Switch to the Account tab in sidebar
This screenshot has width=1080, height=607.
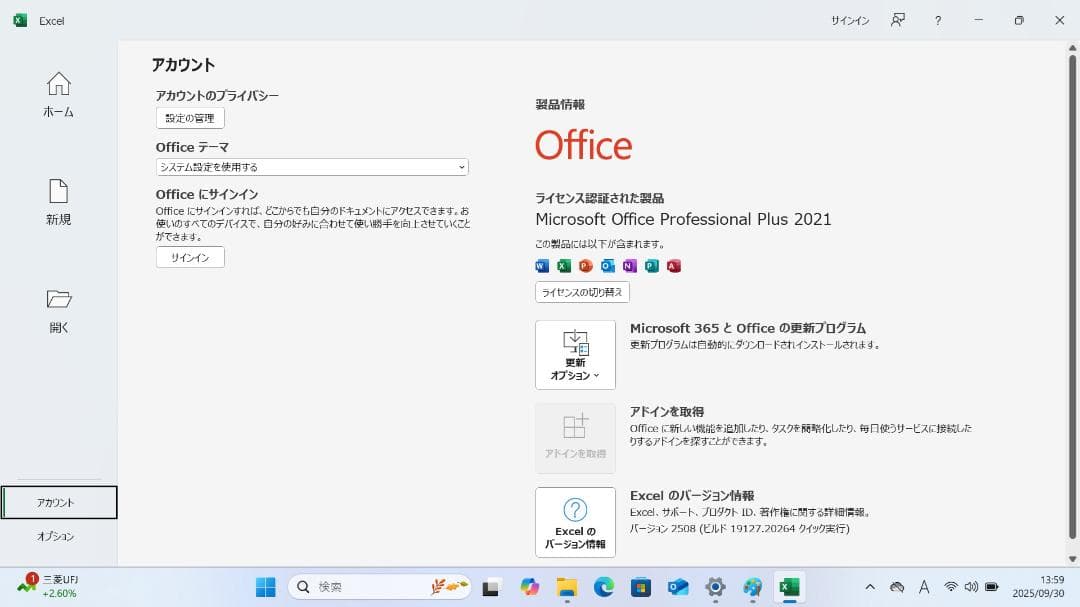pyautogui.click(x=58, y=502)
